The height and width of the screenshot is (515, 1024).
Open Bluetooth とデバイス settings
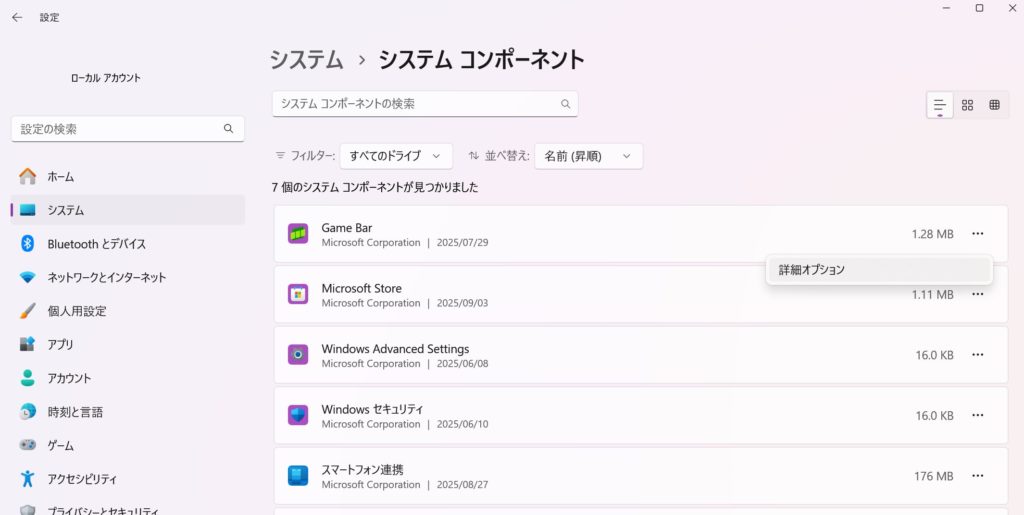coord(96,244)
